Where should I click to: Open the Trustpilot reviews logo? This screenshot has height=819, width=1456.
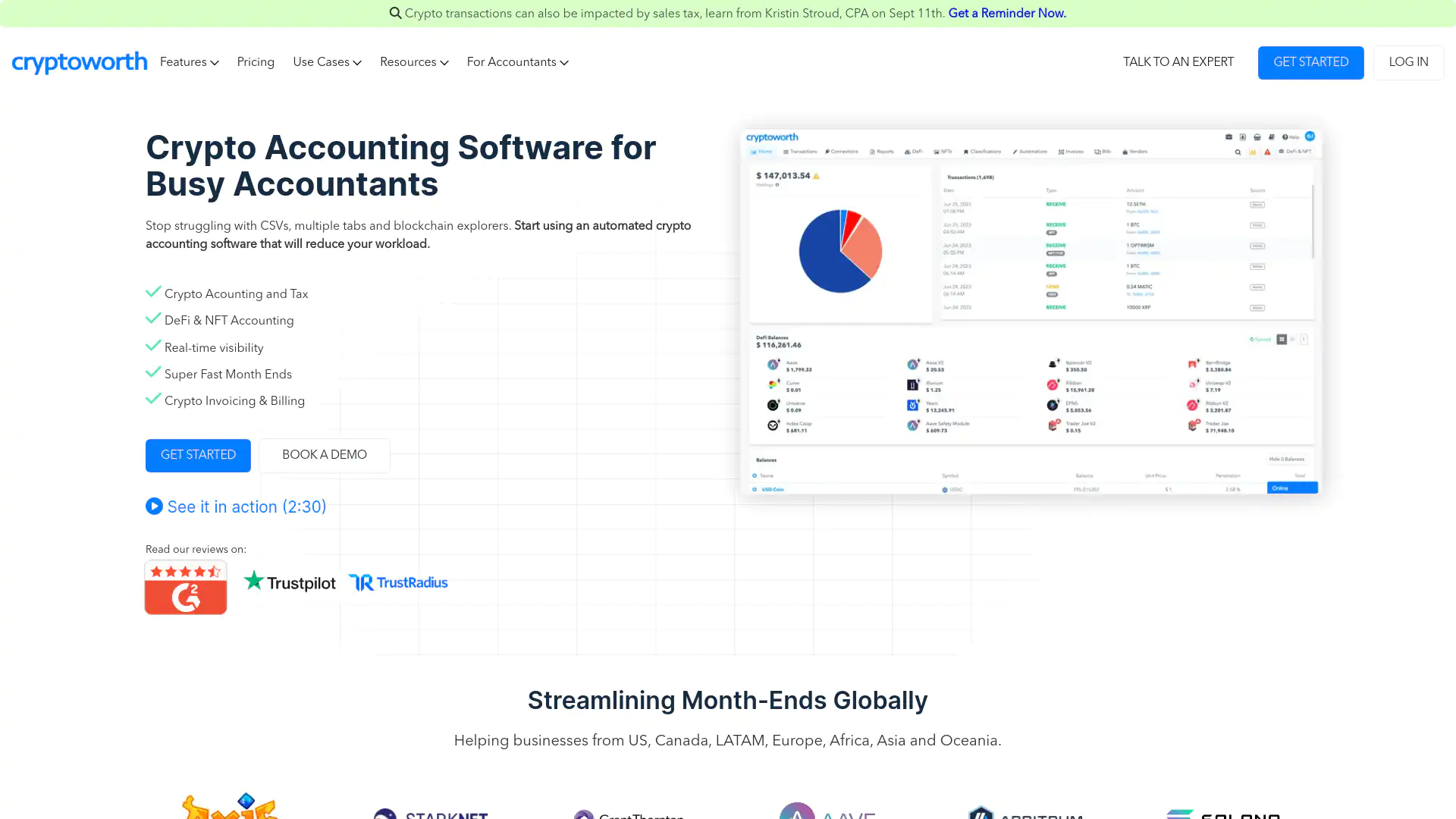pos(290,582)
